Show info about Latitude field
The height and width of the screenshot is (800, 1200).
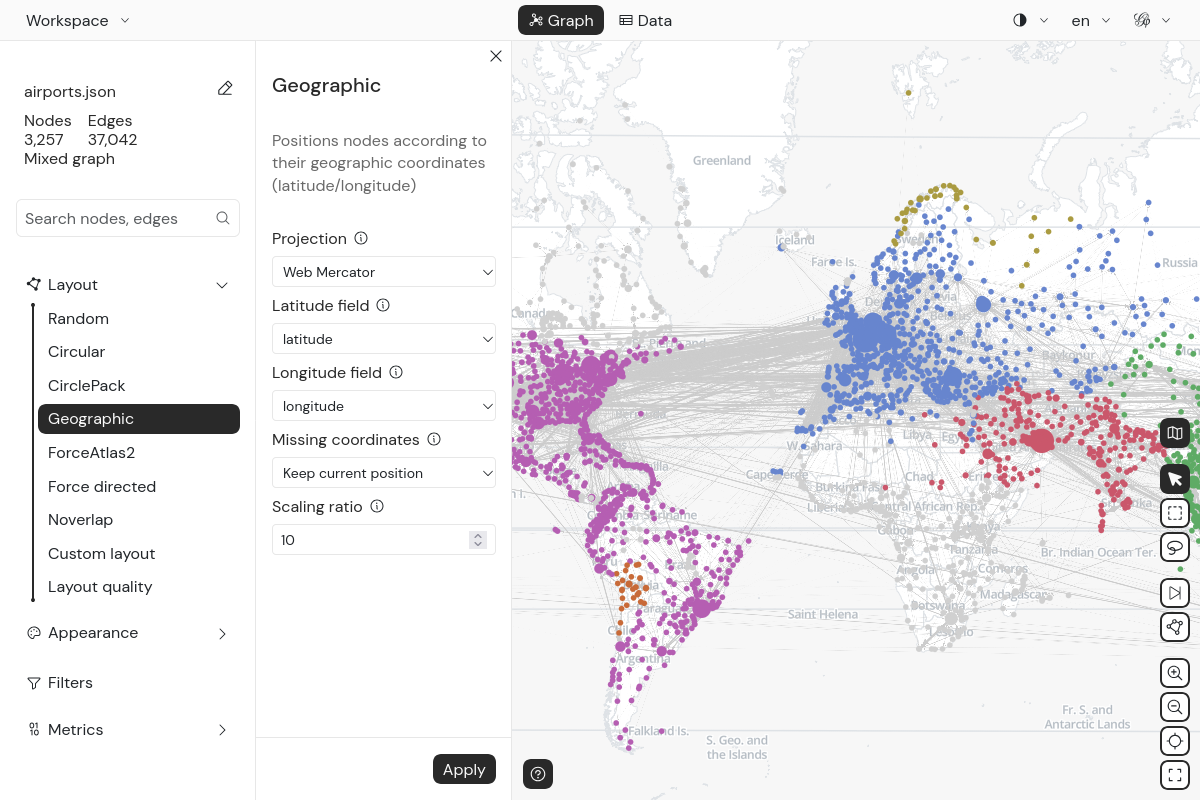(x=383, y=305)
